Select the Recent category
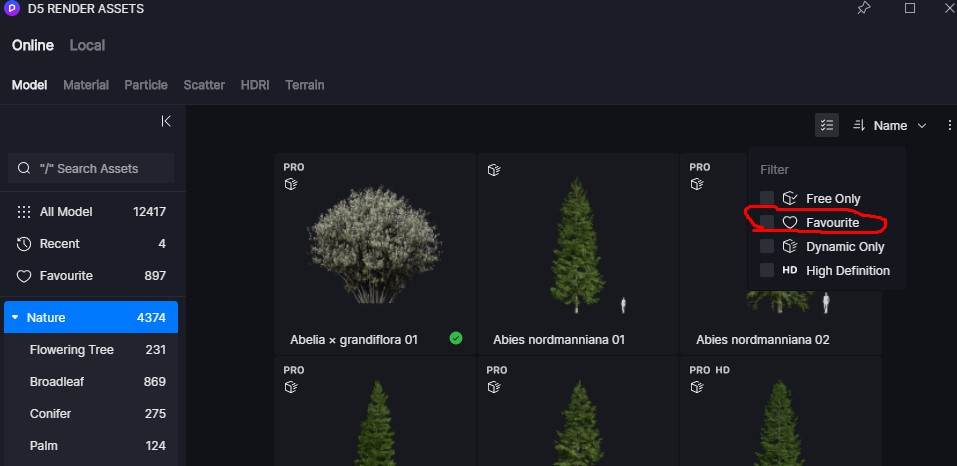 [x=91, y=244]
